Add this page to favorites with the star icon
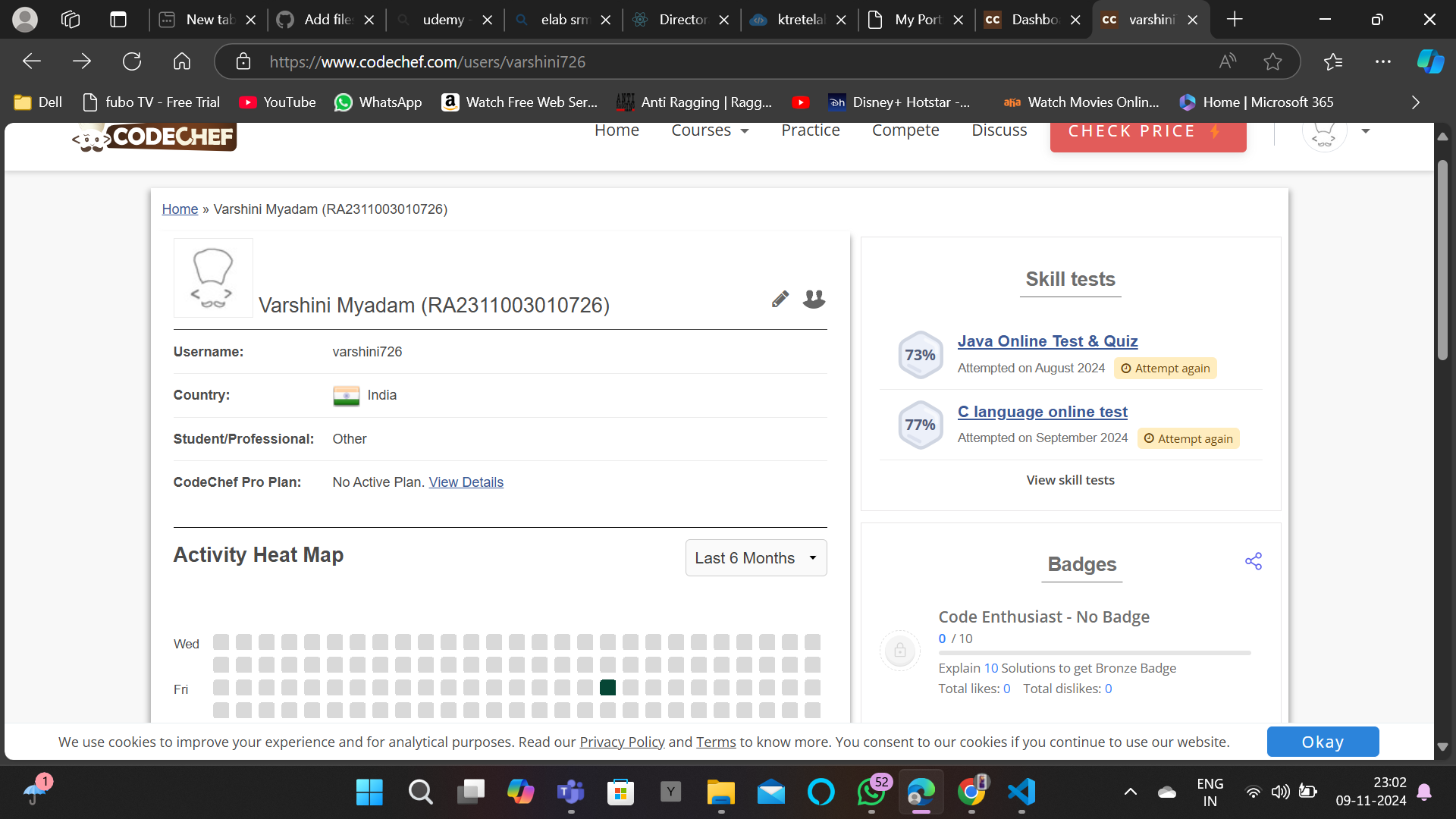This screenshot has height=819, width=1456. pyautogui.click(x=1272, y=61)
